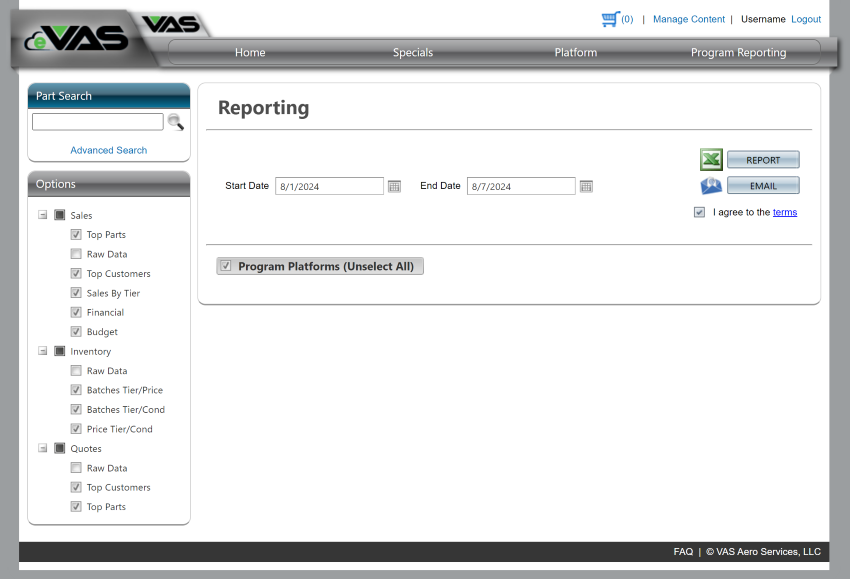This screenshot has height=579, width=850.
Task: Click the Excel export icon
Action: (x=711, y=159)
